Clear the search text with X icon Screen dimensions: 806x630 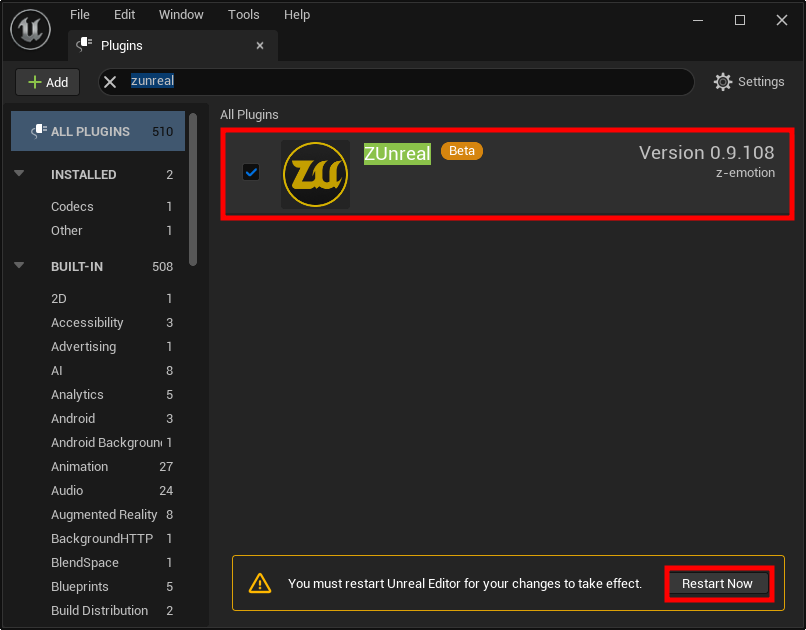(111, 82)
